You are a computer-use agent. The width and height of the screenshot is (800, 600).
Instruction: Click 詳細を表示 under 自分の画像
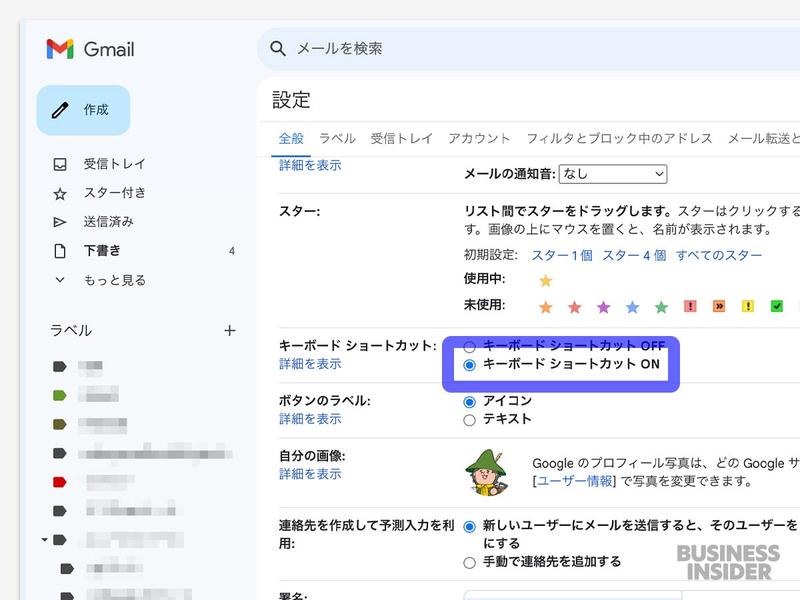(x=310, y=474)
